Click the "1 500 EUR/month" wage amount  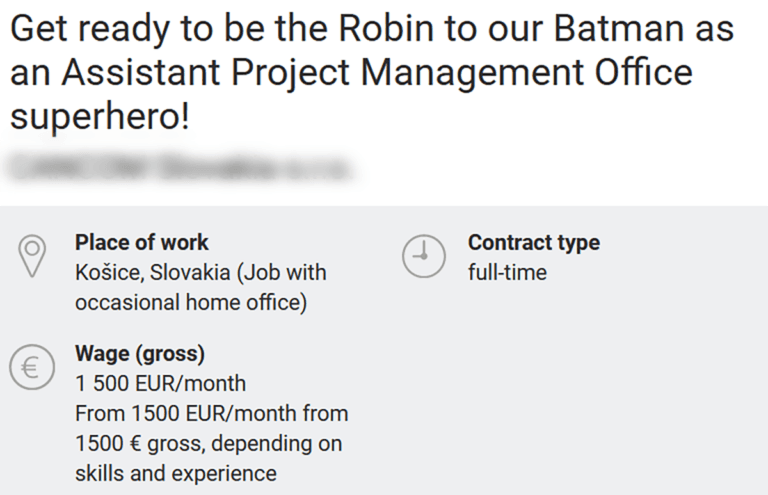[160, 383]
